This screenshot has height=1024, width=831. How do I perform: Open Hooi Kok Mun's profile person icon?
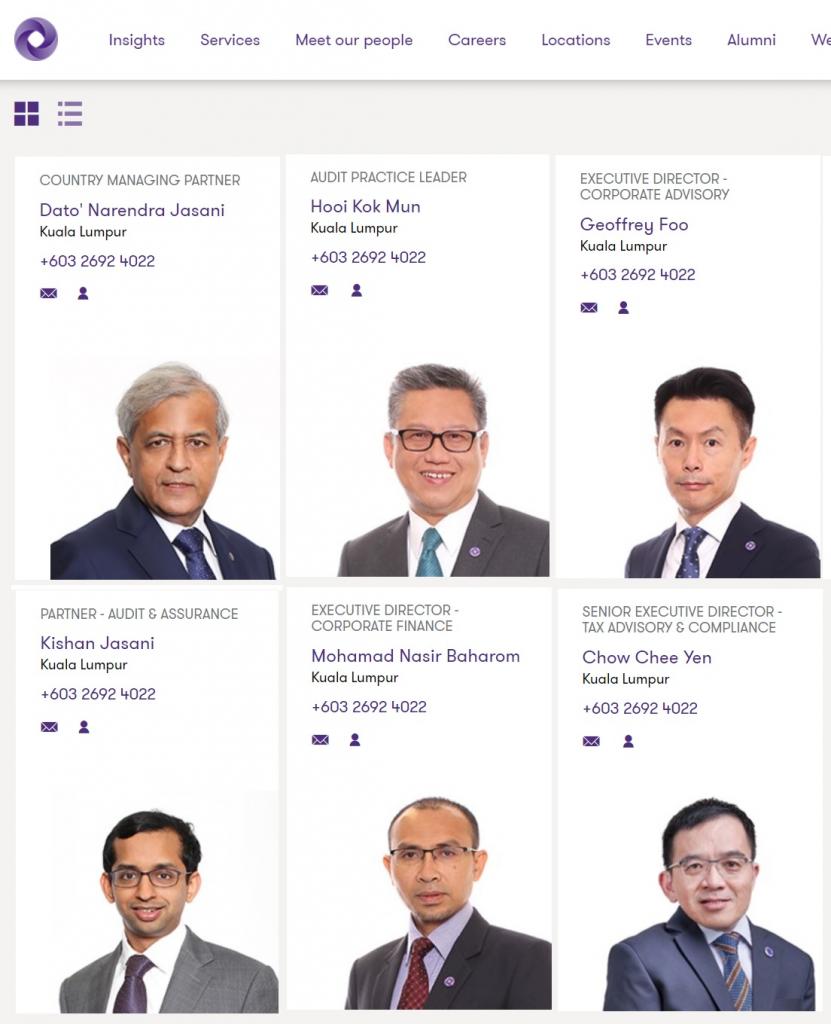pyautogui.click(x=357, y=290)
